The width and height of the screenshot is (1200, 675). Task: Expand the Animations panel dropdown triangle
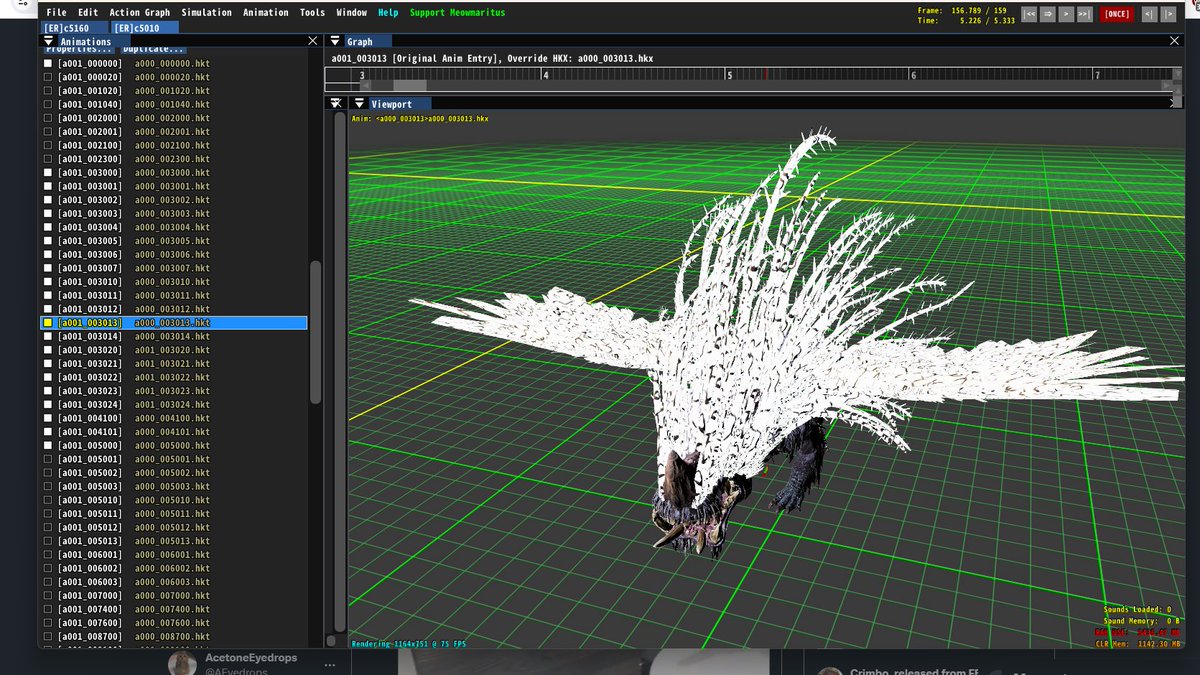click(x=49, y=42)
